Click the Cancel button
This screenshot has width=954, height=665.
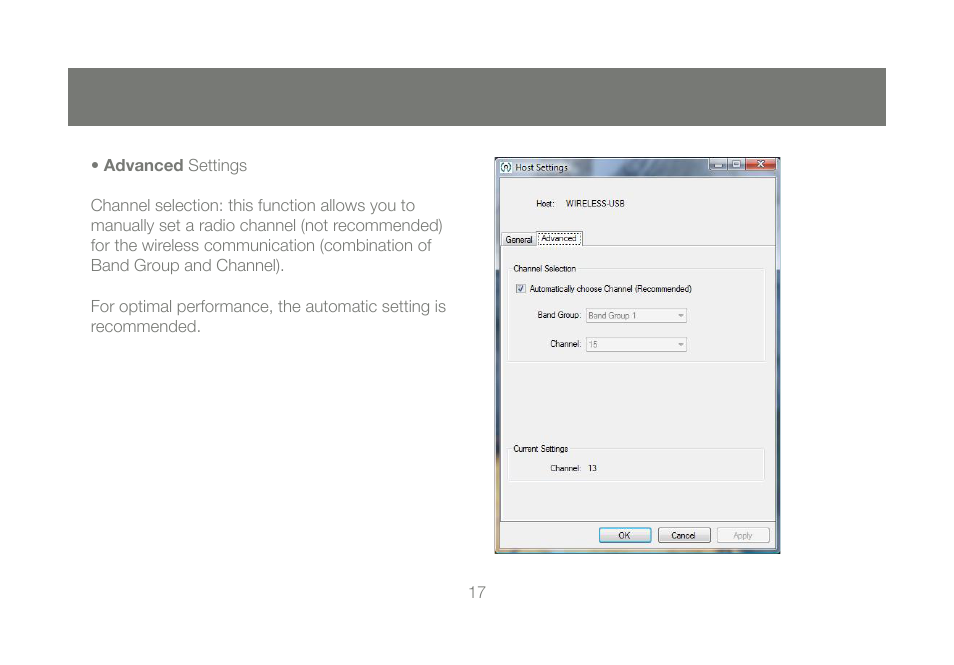click(684, 535)
